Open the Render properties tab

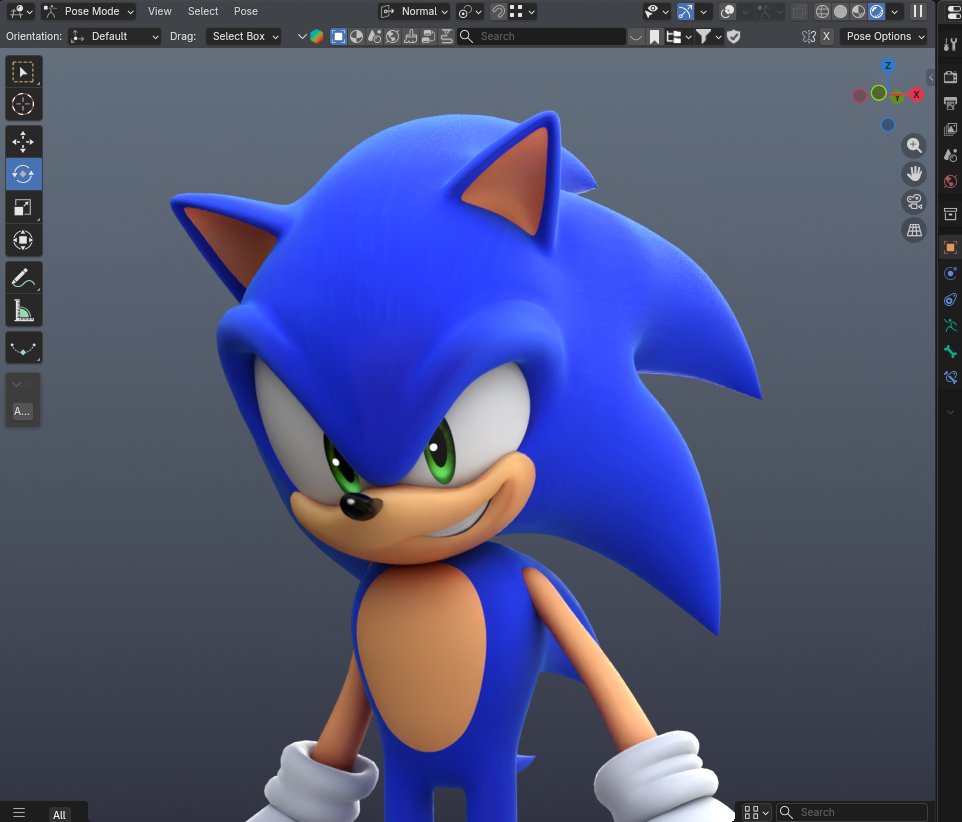950,77
